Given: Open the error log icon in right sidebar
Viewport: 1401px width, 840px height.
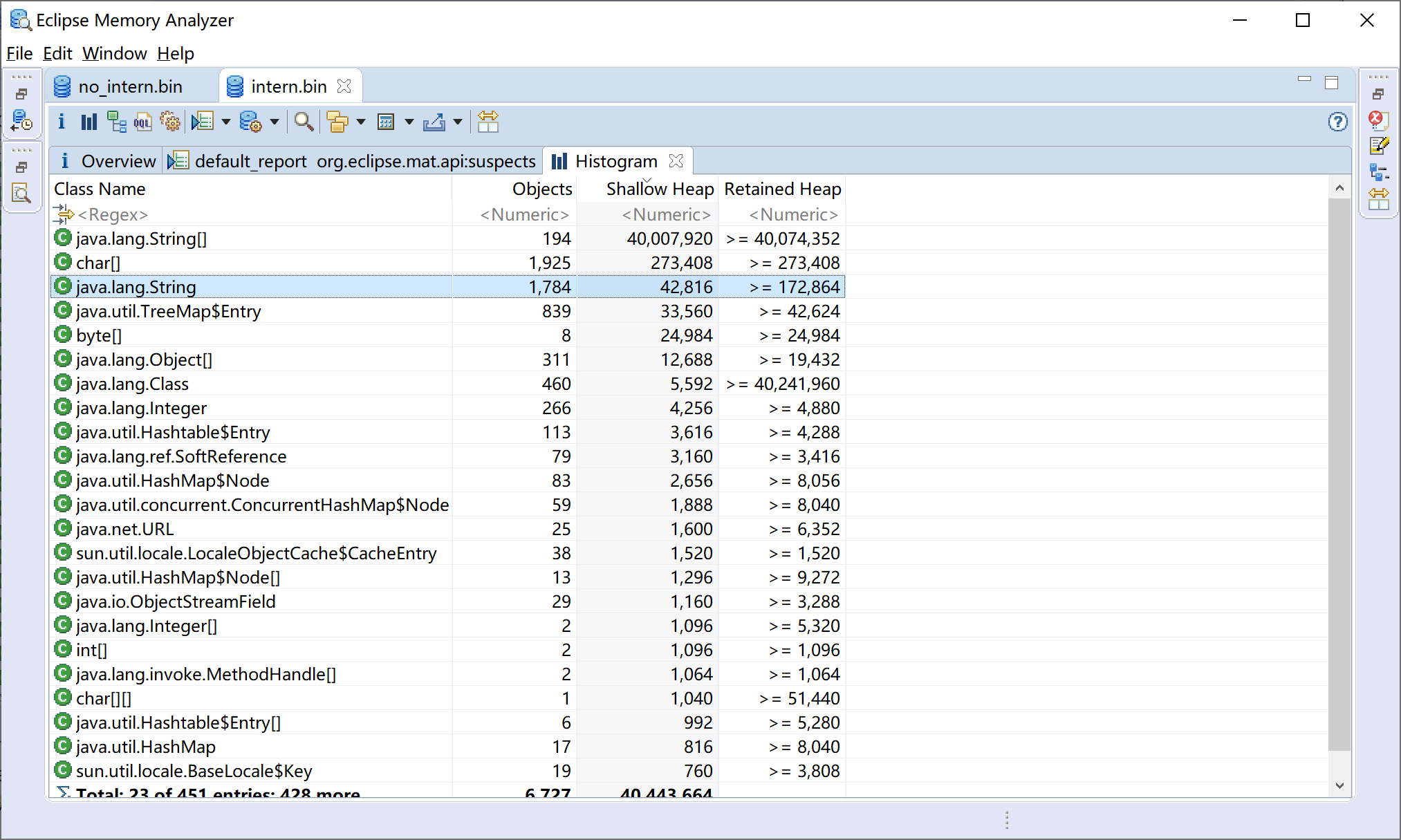Looking at the screenshot, I should pyautogui.click(x=1377, y=120).
